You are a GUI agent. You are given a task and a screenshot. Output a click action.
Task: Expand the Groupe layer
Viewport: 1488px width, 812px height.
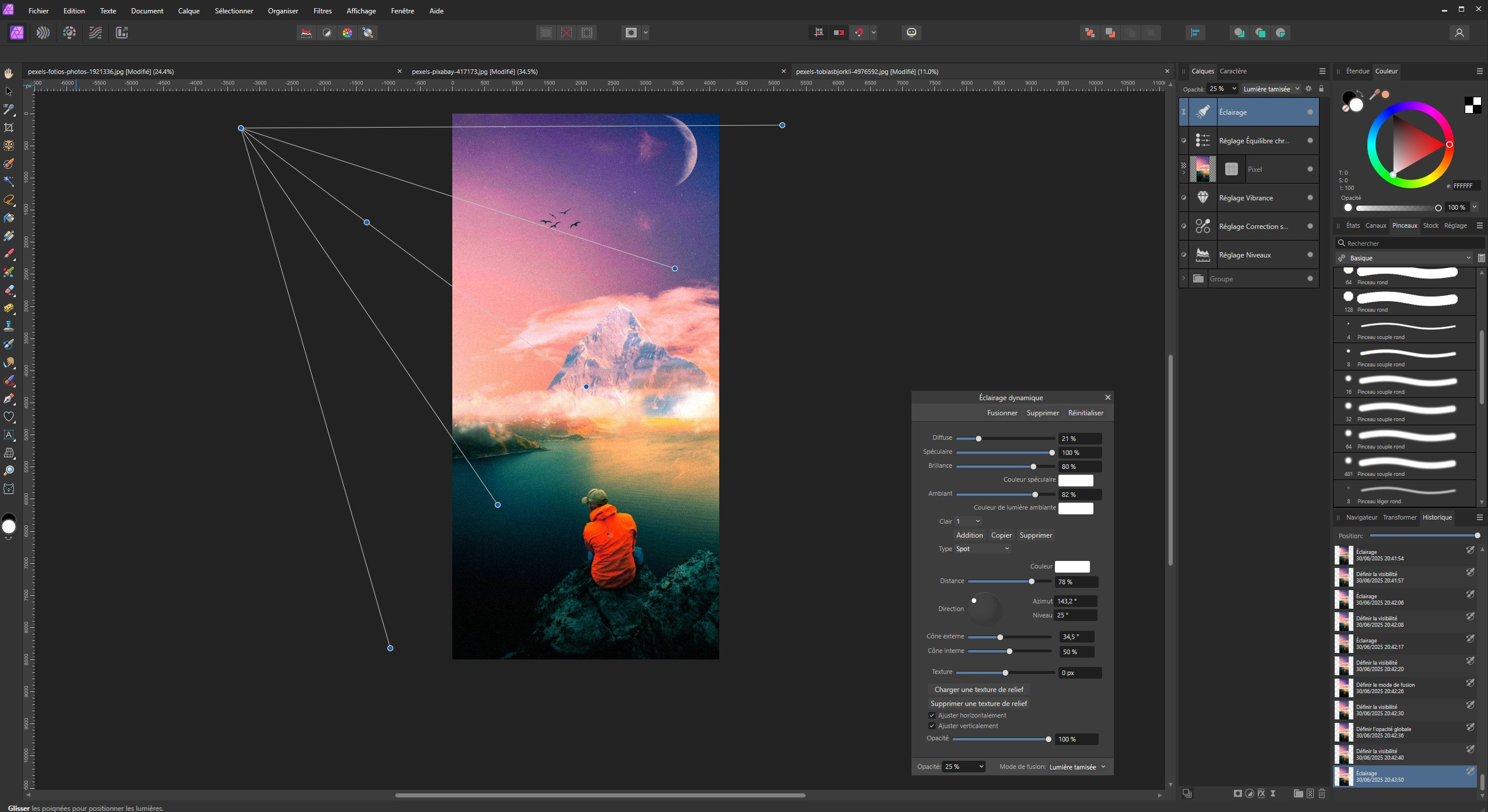[1184, 278]
